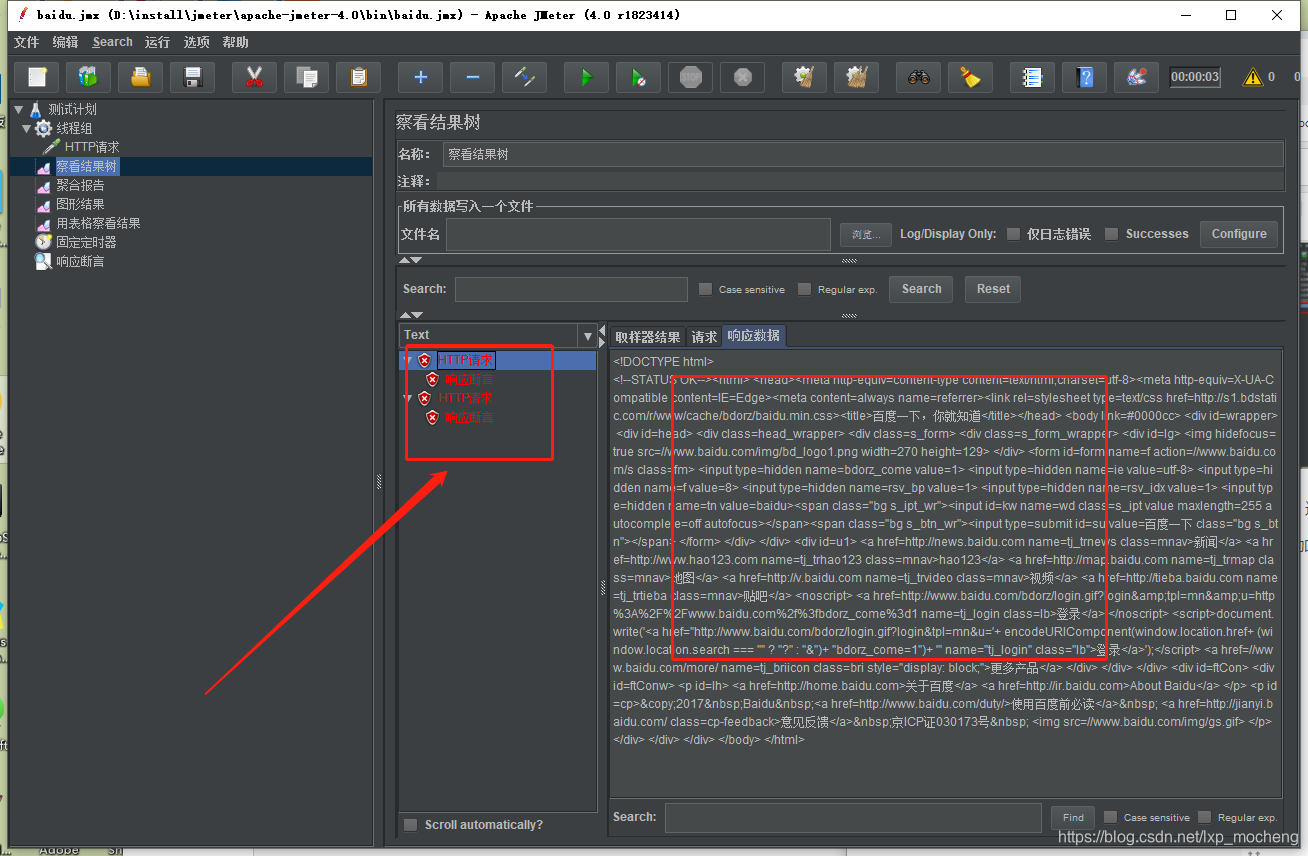Click the Toggle enable/disable icon

pyautogui.click(x=524, y=77)
